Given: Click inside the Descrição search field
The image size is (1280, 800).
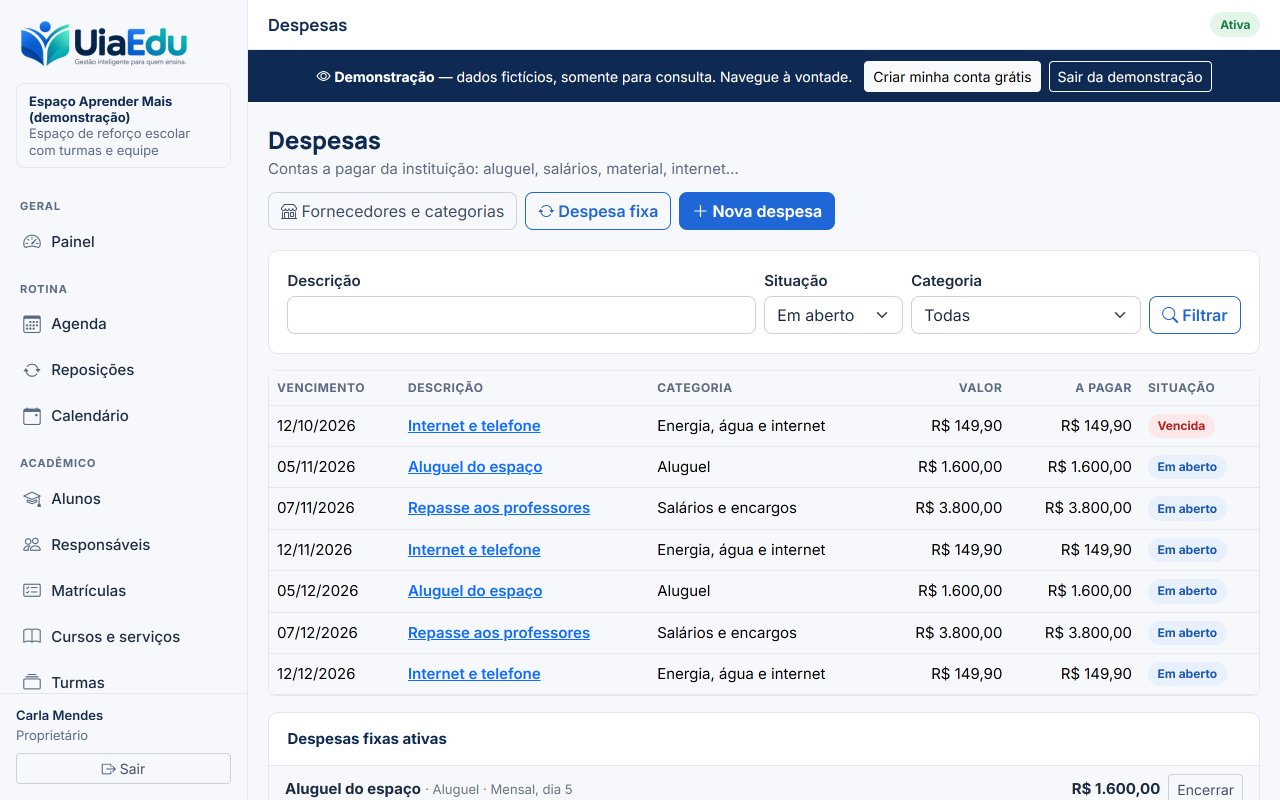Looking at the screenshot, I should (521, 315).
